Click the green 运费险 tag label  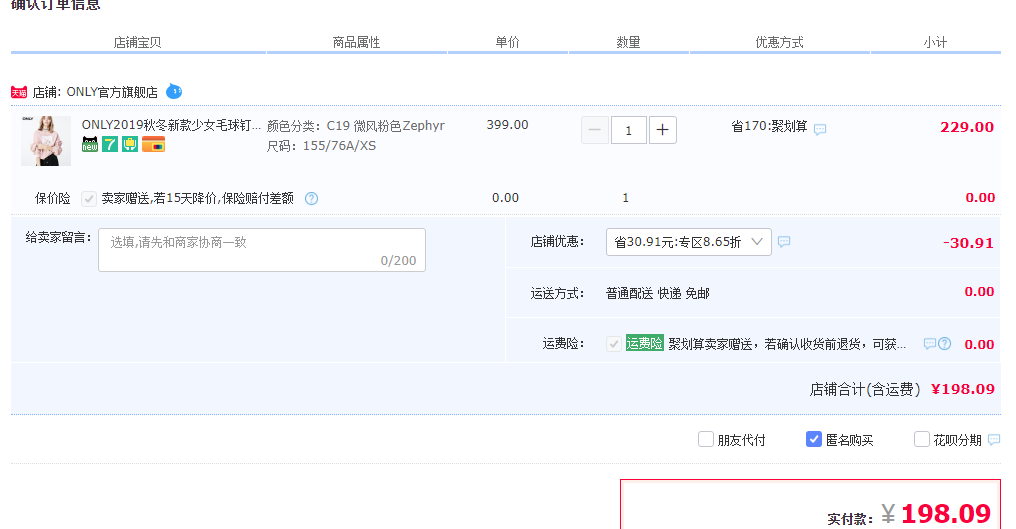click(x=645, y=344)
